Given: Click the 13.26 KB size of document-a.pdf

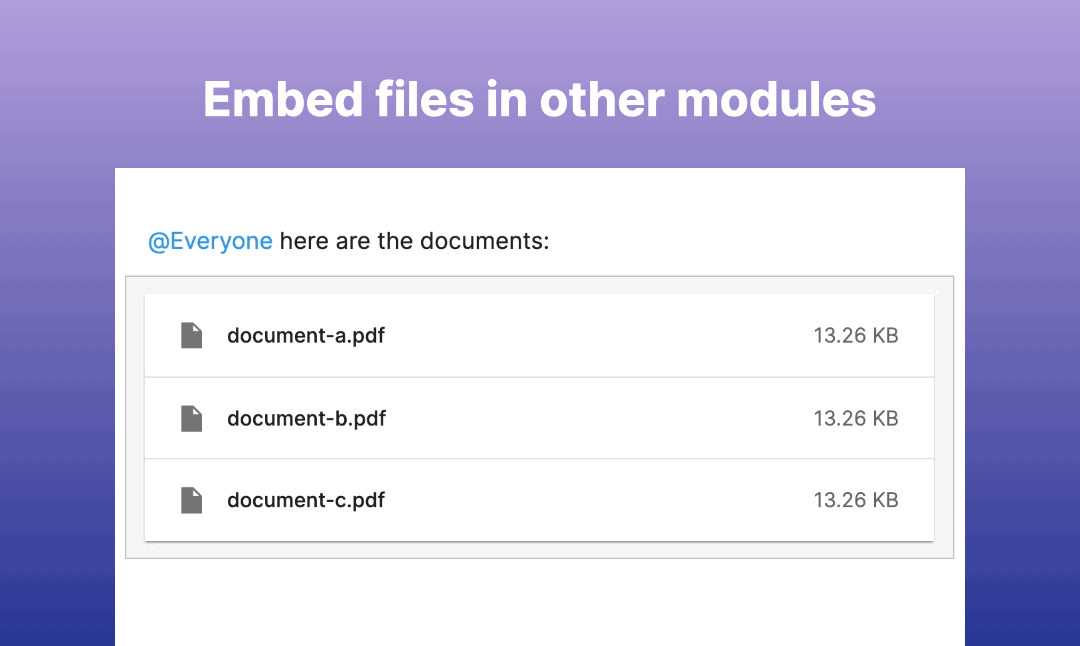Looking at the screenshot, I should pos(855,335).
